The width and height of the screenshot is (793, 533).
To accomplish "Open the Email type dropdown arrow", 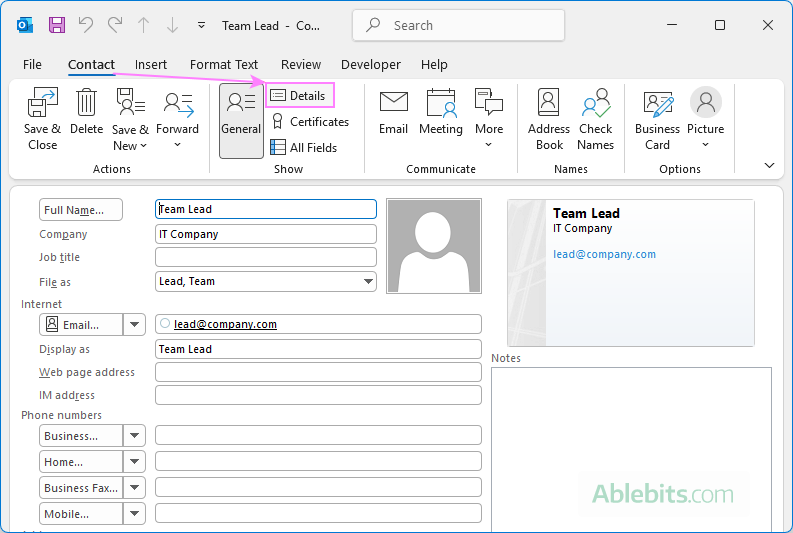I will [x=135, y=325].
